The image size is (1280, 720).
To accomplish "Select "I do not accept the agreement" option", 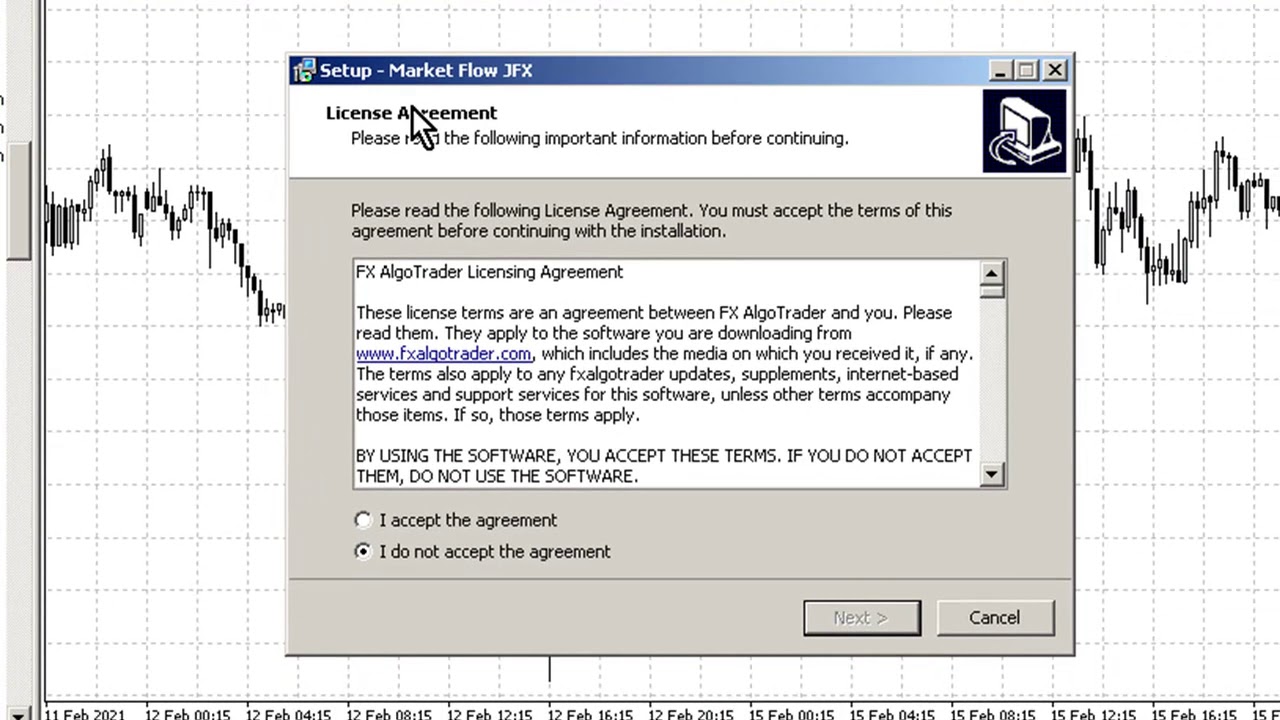I will tap(363, 551).
